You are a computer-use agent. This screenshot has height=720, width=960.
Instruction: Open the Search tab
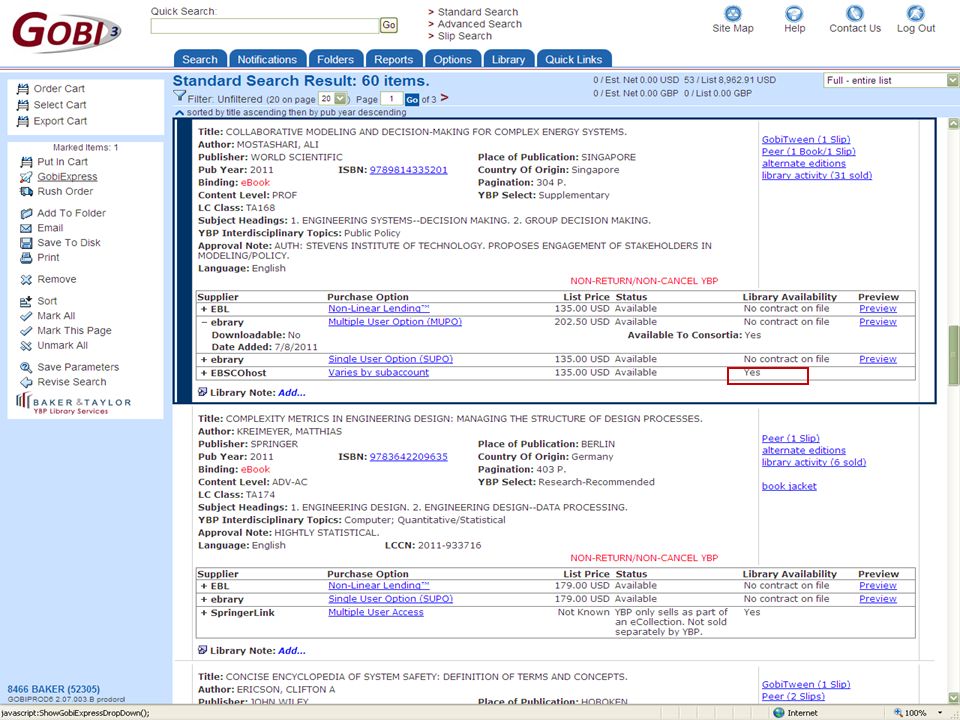tap(200, 59)
